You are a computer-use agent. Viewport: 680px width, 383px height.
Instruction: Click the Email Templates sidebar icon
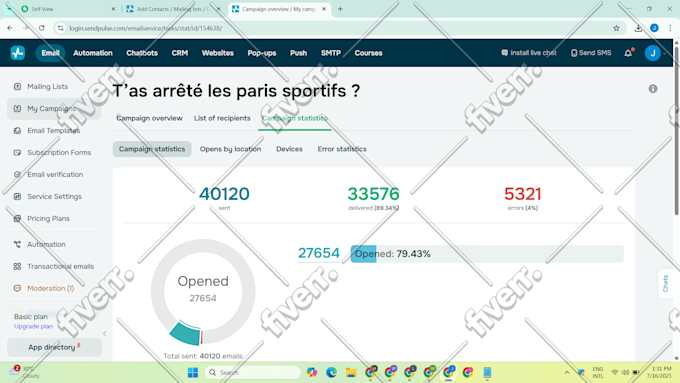[17, 131]
